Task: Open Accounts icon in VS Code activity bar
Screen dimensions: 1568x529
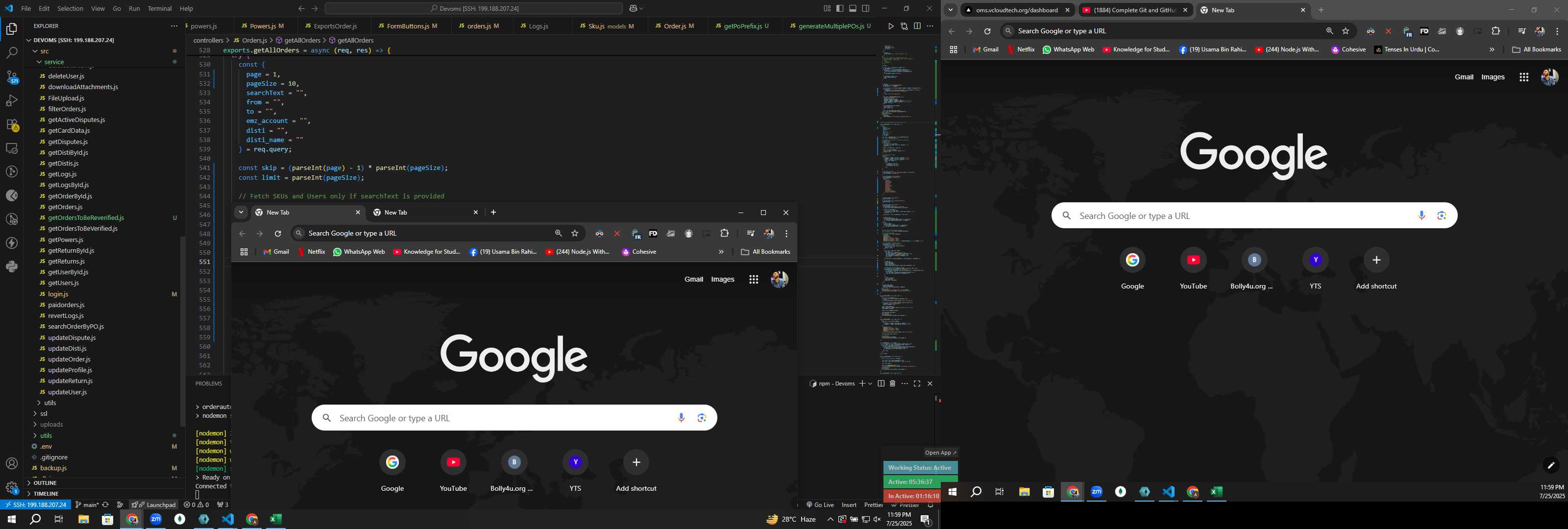Action: click(x=12, y=464)
